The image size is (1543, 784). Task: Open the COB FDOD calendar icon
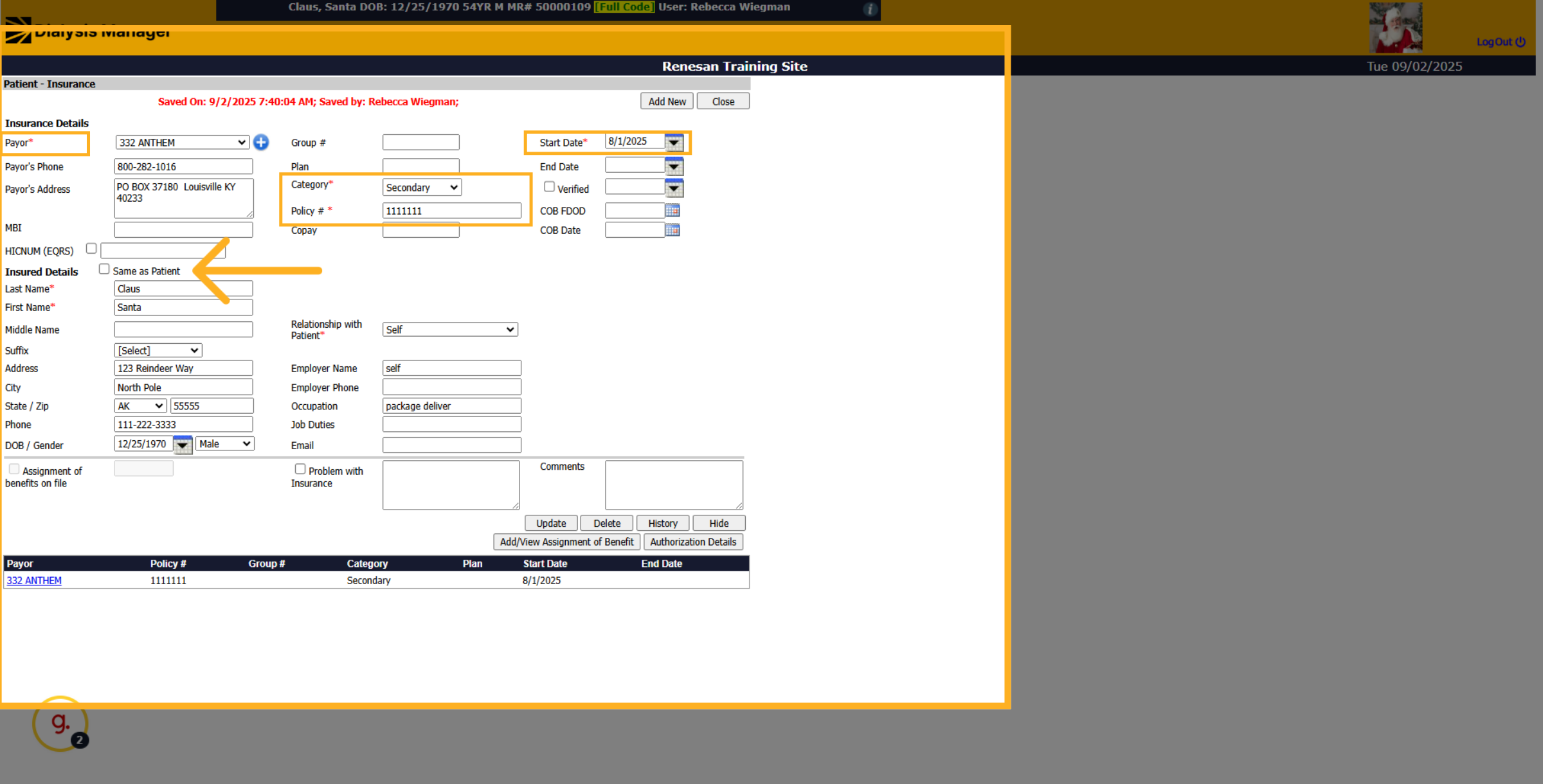click(672, 210)
